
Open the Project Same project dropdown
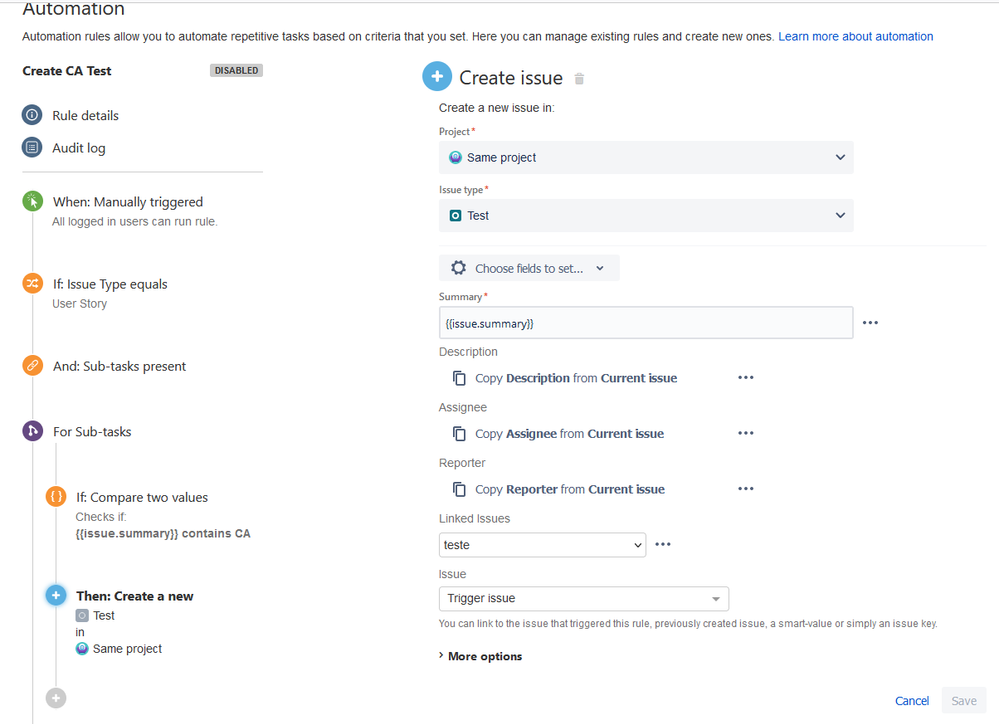pyautogui.click(x=646, y=157)
